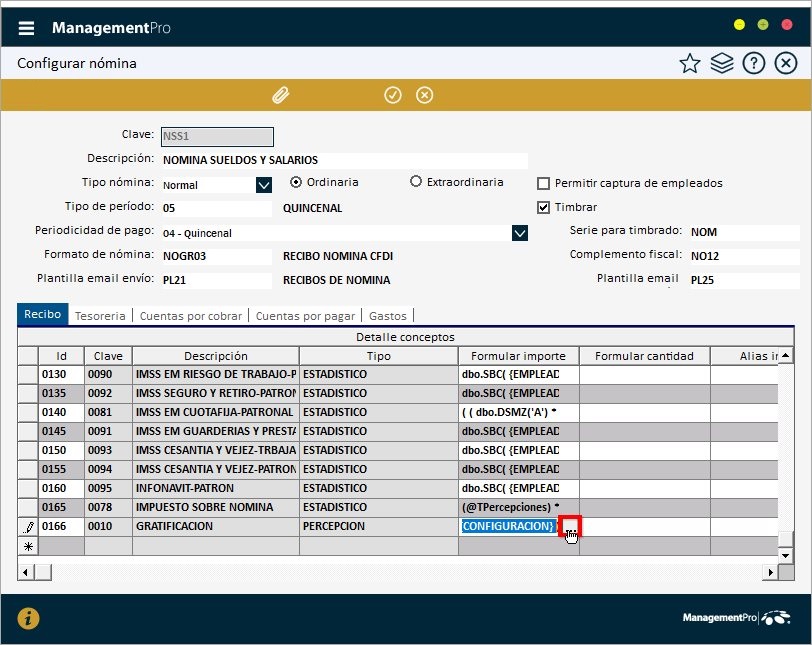The image size is (812, 645).
Task: Open the Cuentas por cobrar tab
Action: click(x=191, y=316)
